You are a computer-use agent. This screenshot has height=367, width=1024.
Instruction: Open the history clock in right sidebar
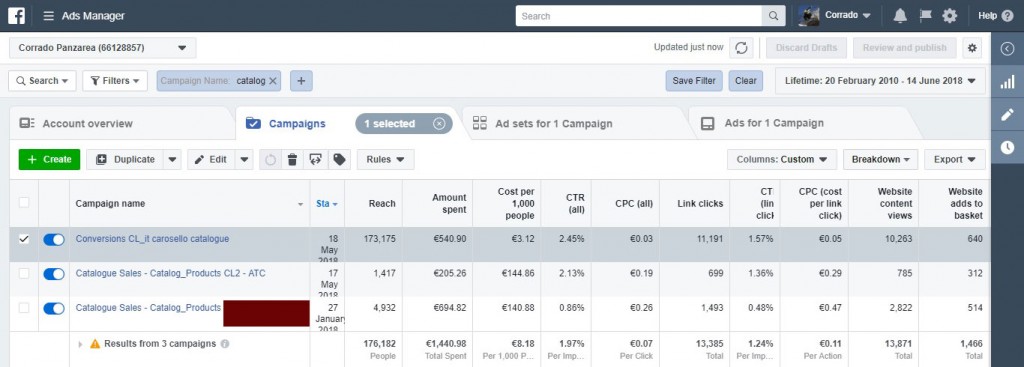pos(1008,148)
